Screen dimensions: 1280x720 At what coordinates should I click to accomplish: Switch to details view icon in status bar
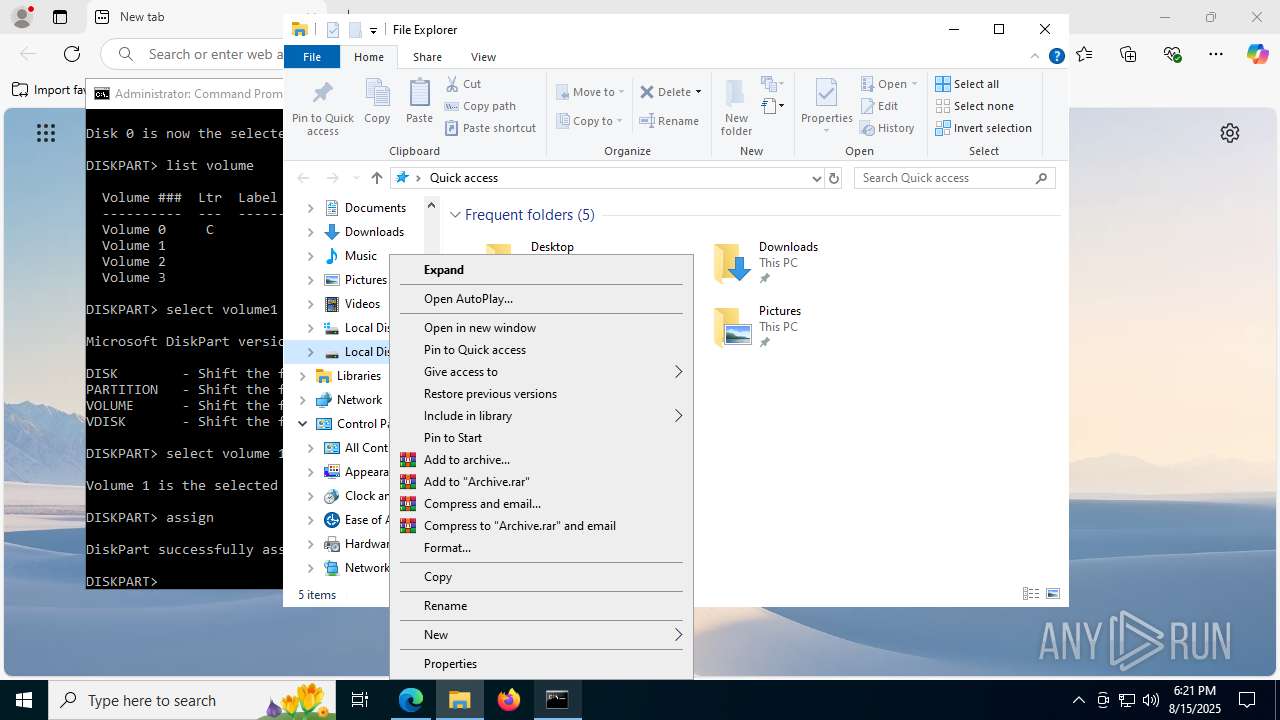coord(1031,594)
